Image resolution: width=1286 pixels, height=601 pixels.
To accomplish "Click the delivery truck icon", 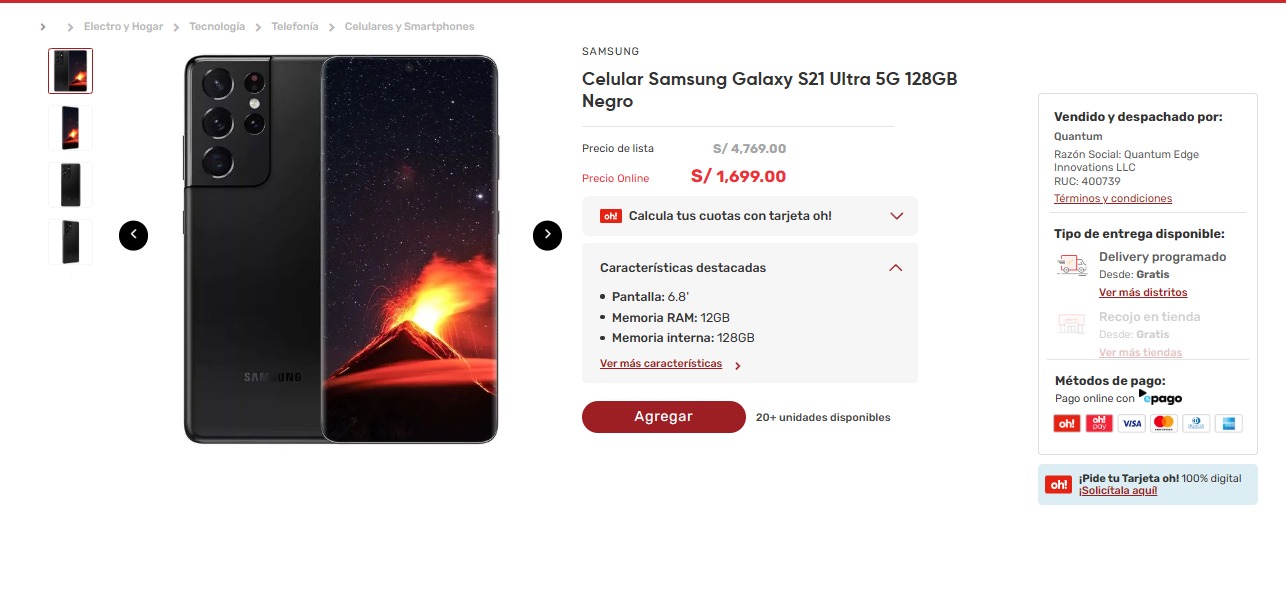I will tap(1071, 265).
